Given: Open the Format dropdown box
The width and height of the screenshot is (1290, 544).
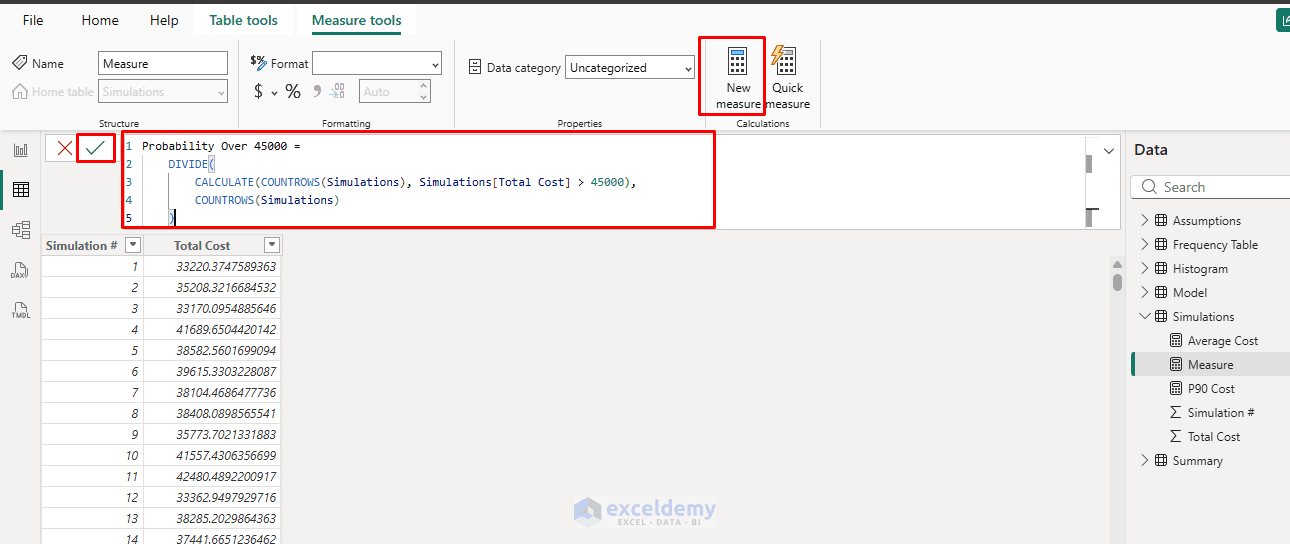Looking at the screenshot, I should coord(377,64).
